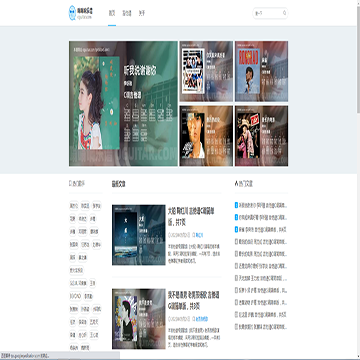
Task: Open the second article's illustrated portrait thumbnail
Action: 139,319
